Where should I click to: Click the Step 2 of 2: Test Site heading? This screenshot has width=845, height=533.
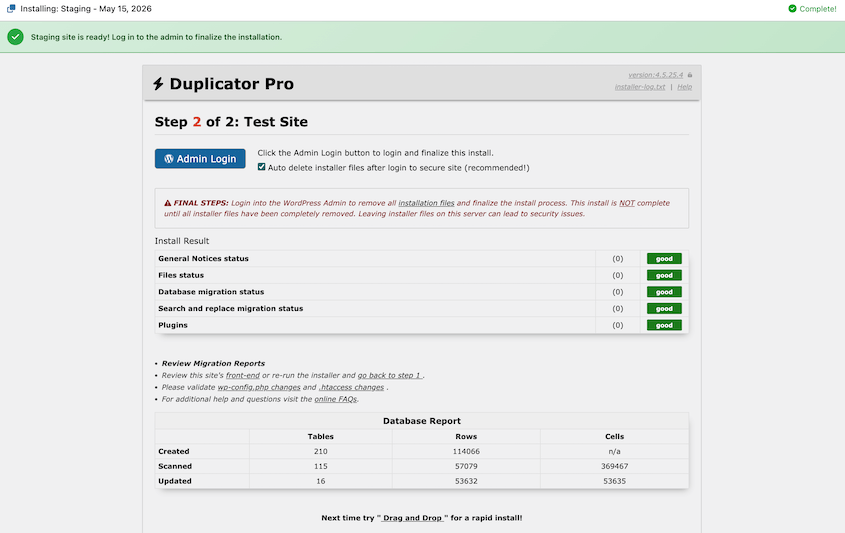pyautogui.click(x=231, y=122)
